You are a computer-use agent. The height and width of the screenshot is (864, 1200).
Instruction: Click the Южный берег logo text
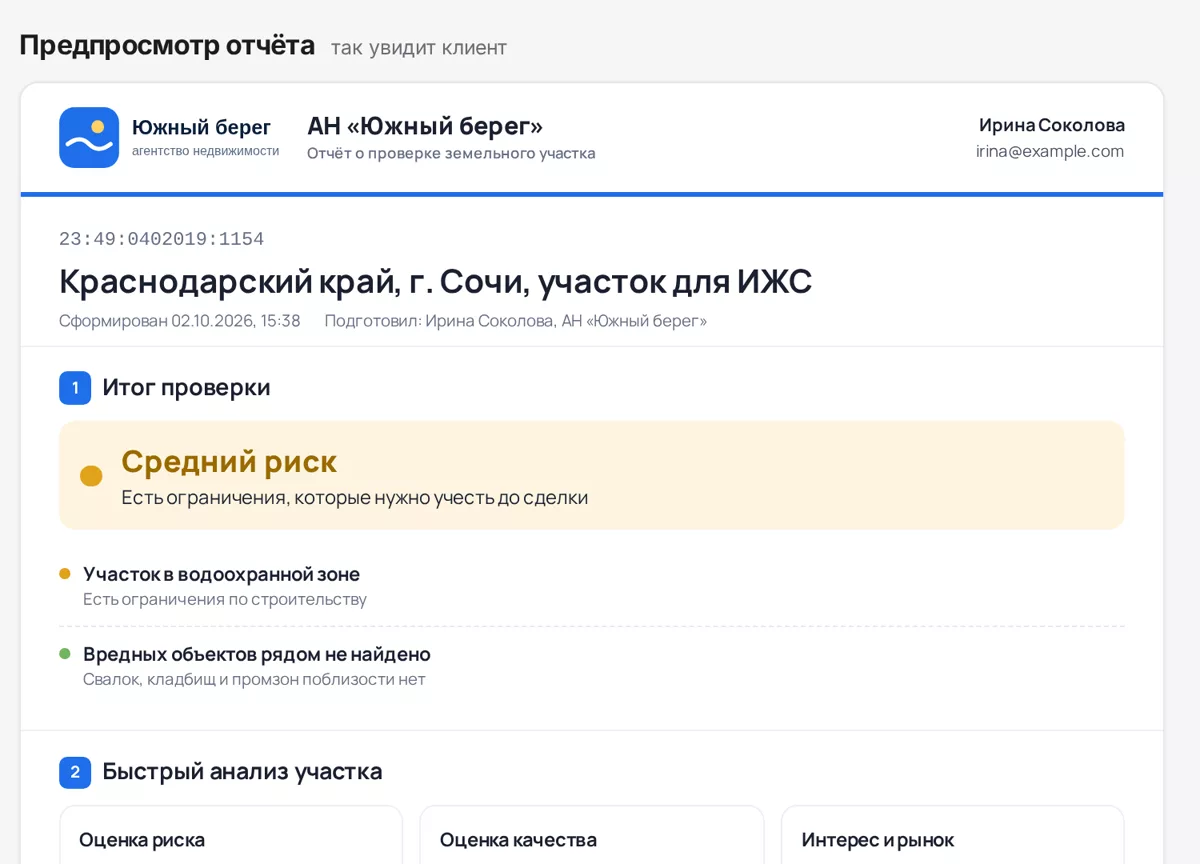(201, 127)
